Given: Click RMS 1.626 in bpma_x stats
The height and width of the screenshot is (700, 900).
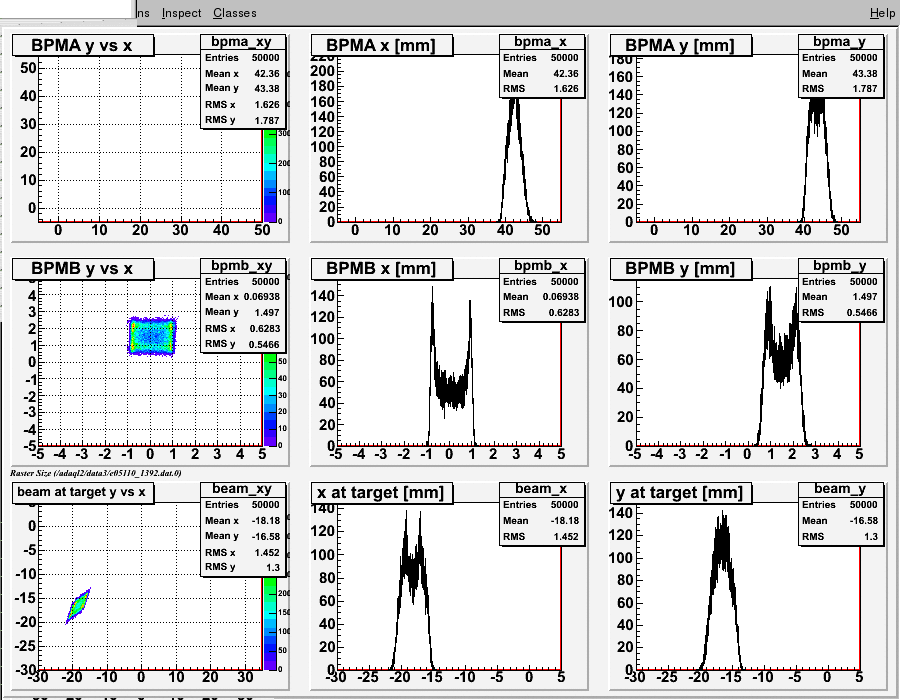Looking at the screenshot, I should pos(541,89).
